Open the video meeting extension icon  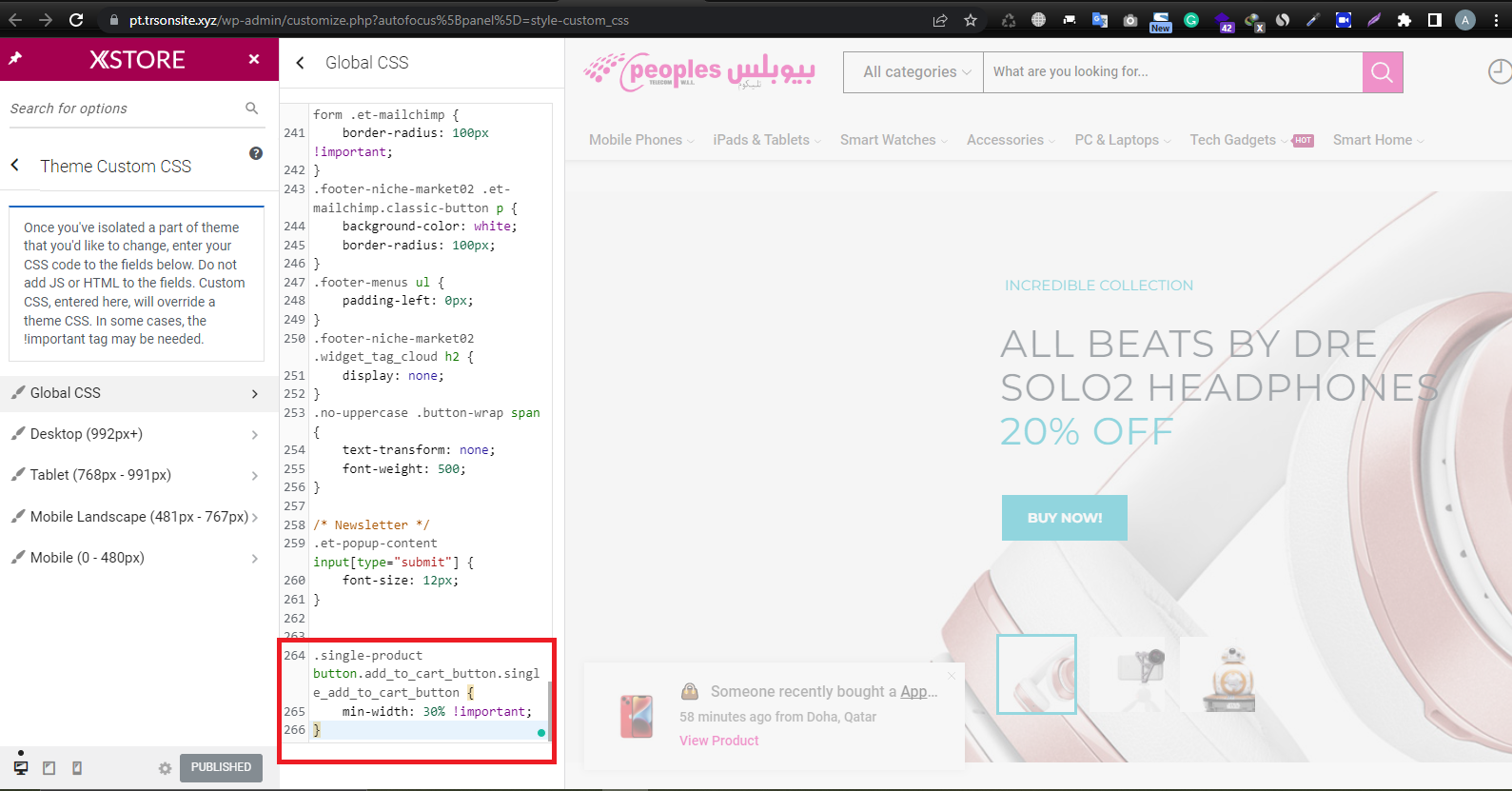pos(1344,20)
